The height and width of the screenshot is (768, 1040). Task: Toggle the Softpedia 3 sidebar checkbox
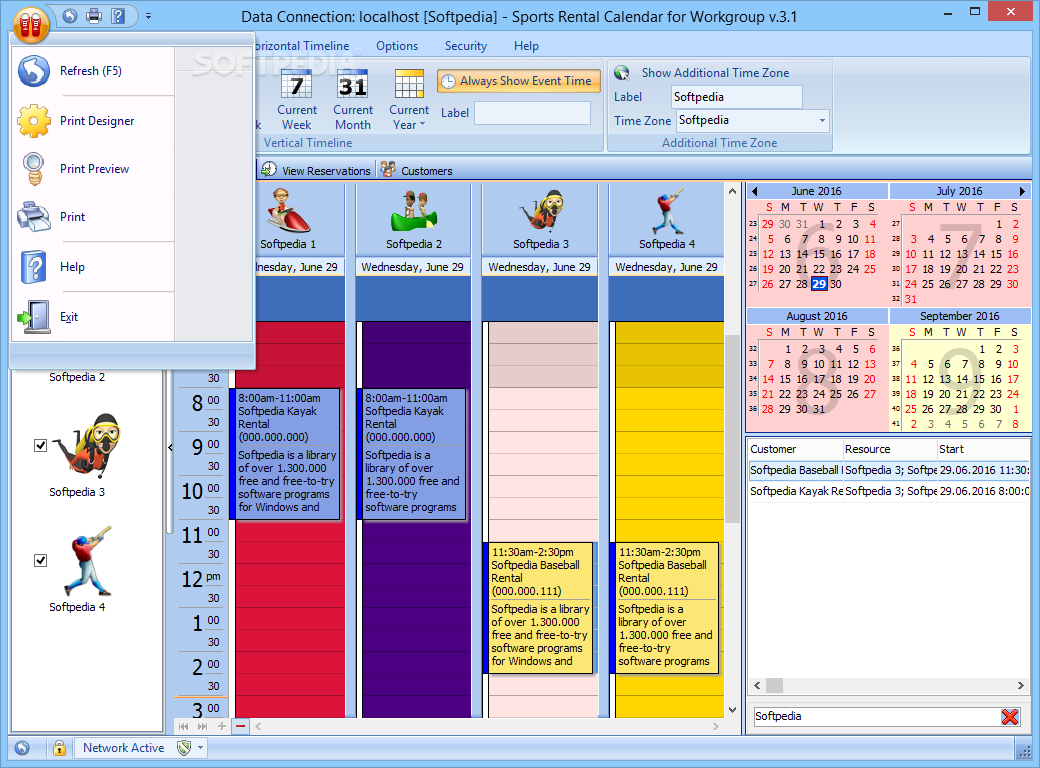pyautogui.click(x=40, y=446)
